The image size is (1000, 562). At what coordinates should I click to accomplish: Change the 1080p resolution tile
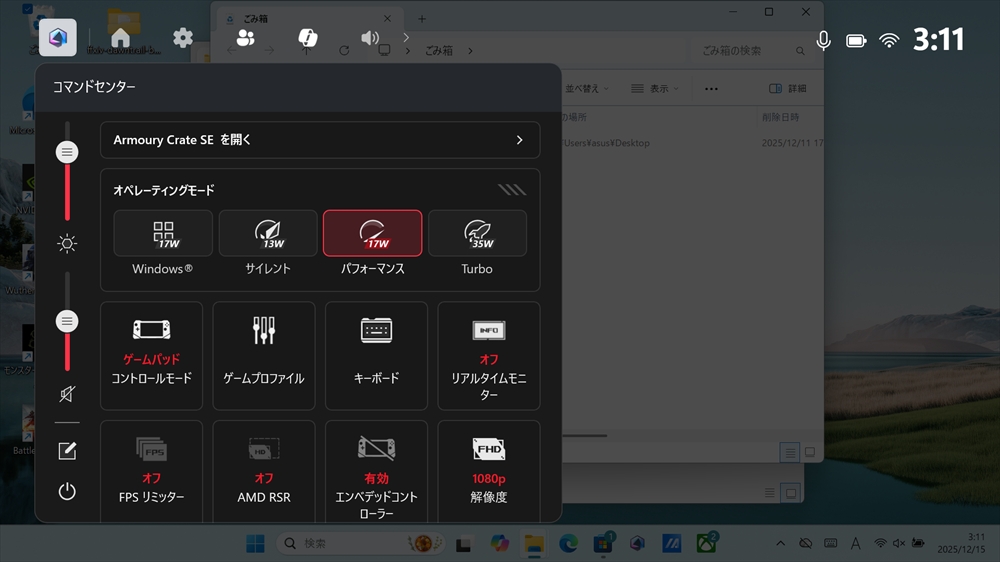pyautogui.click(x=489, y=472)
